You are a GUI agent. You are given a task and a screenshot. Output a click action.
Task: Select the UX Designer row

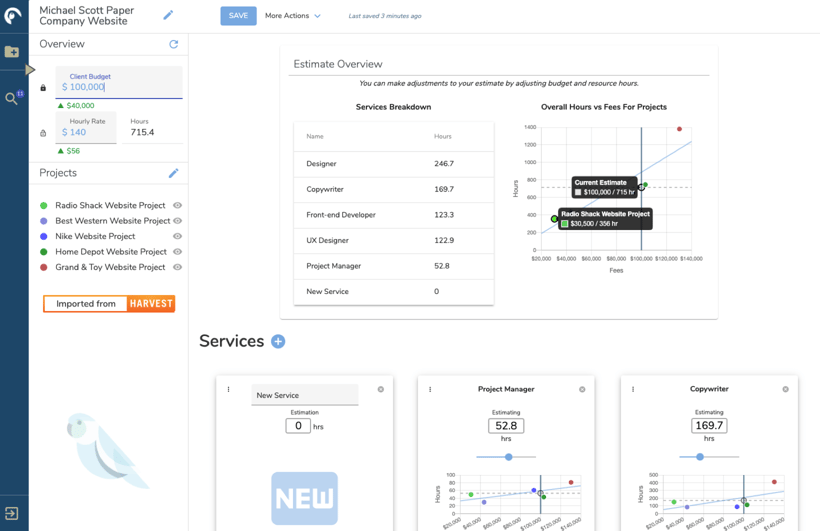394,241
